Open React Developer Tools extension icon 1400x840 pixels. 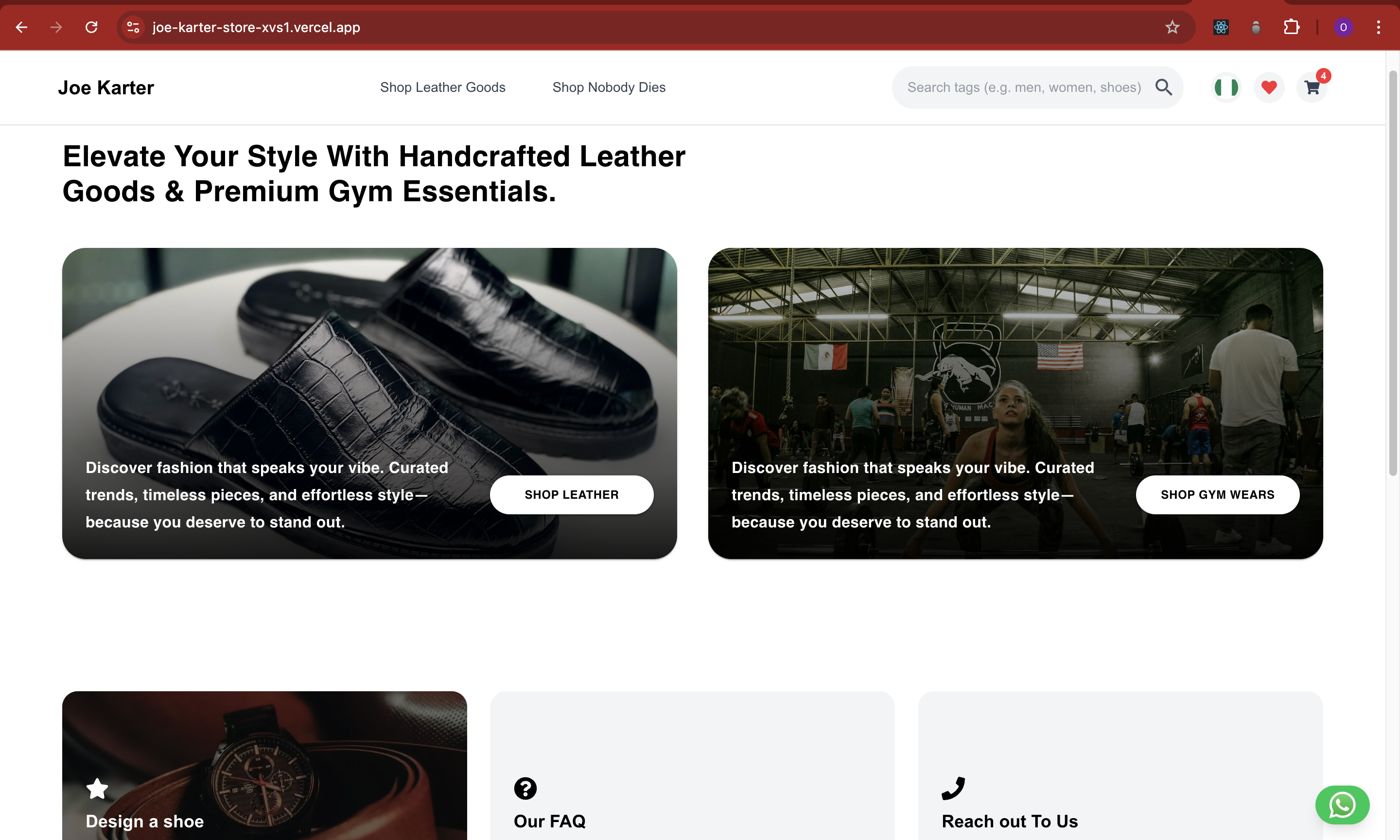(x=1221, y=27)
